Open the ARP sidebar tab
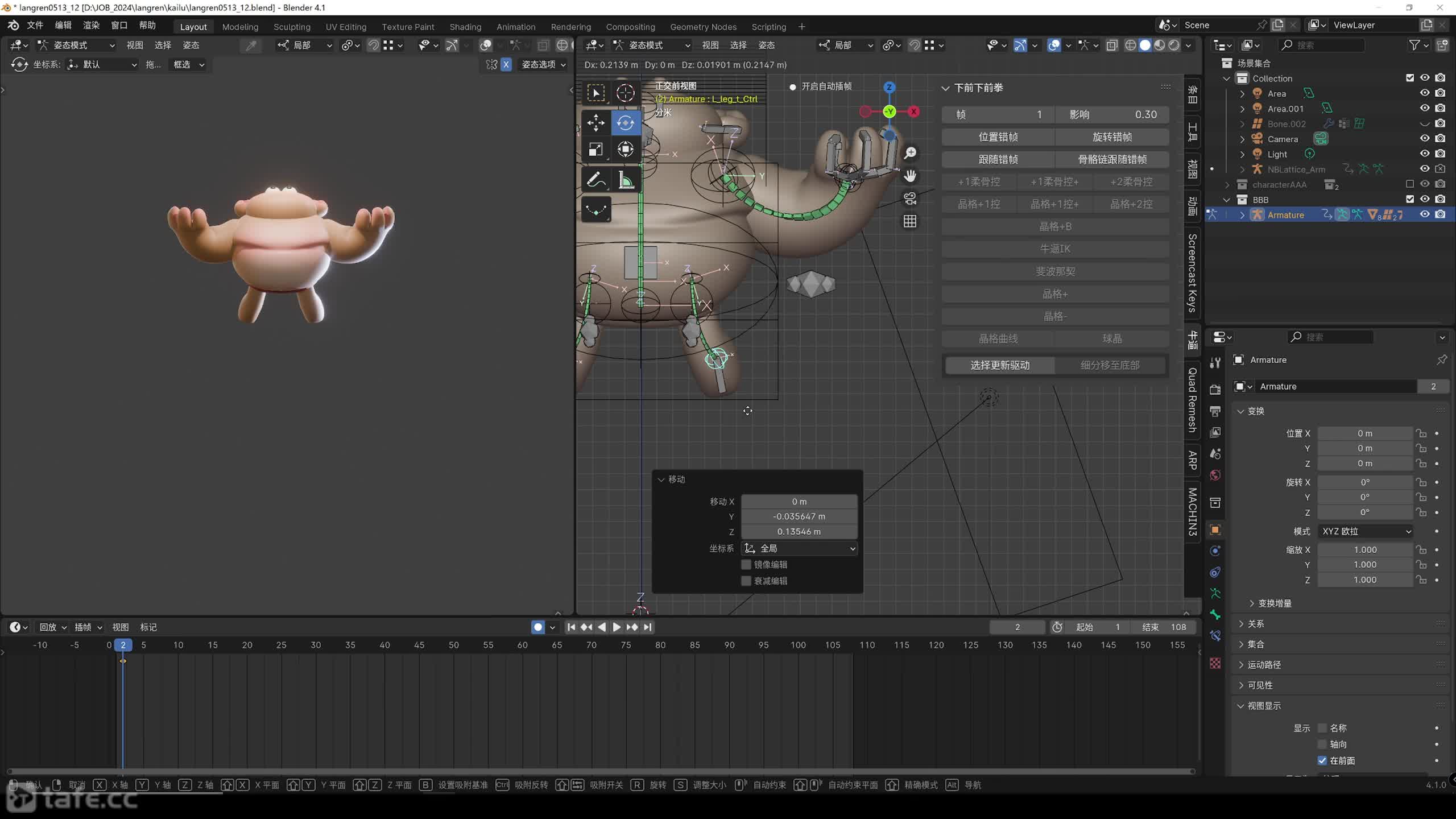This screenshot has width=1456, height=819. point(1192,460)
